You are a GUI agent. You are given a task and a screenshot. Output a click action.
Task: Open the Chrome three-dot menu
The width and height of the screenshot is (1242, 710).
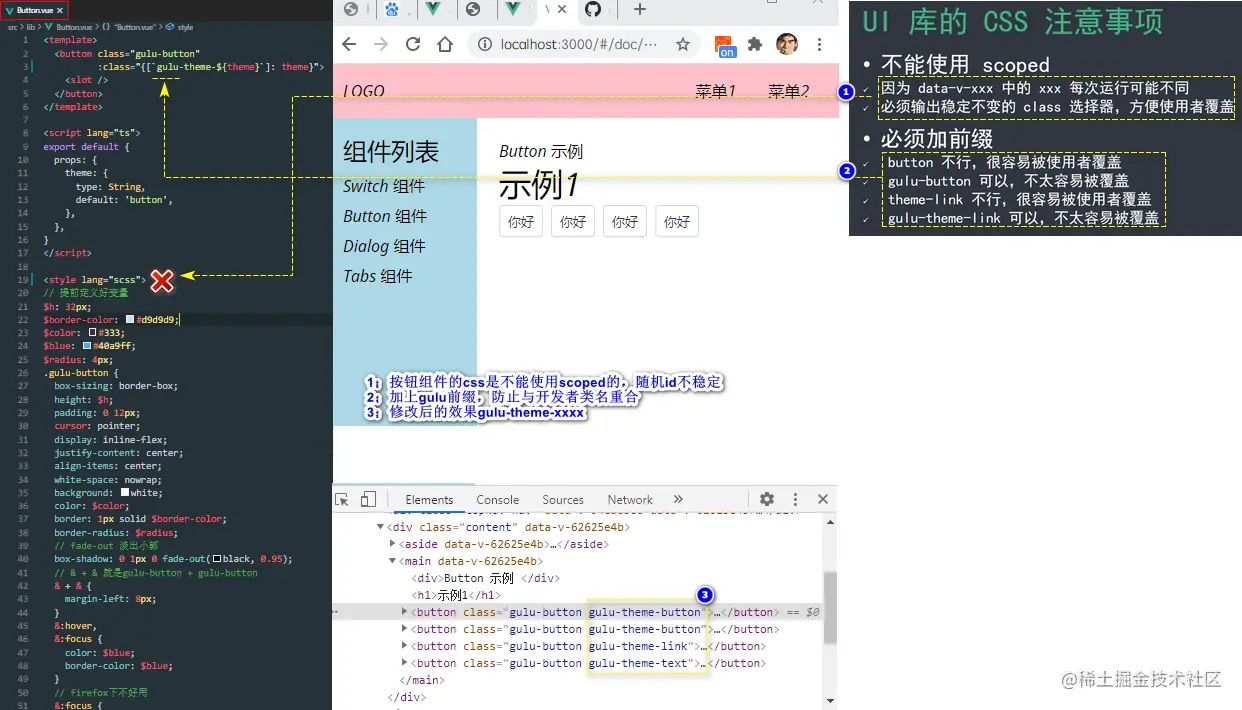tap(820, 45)
